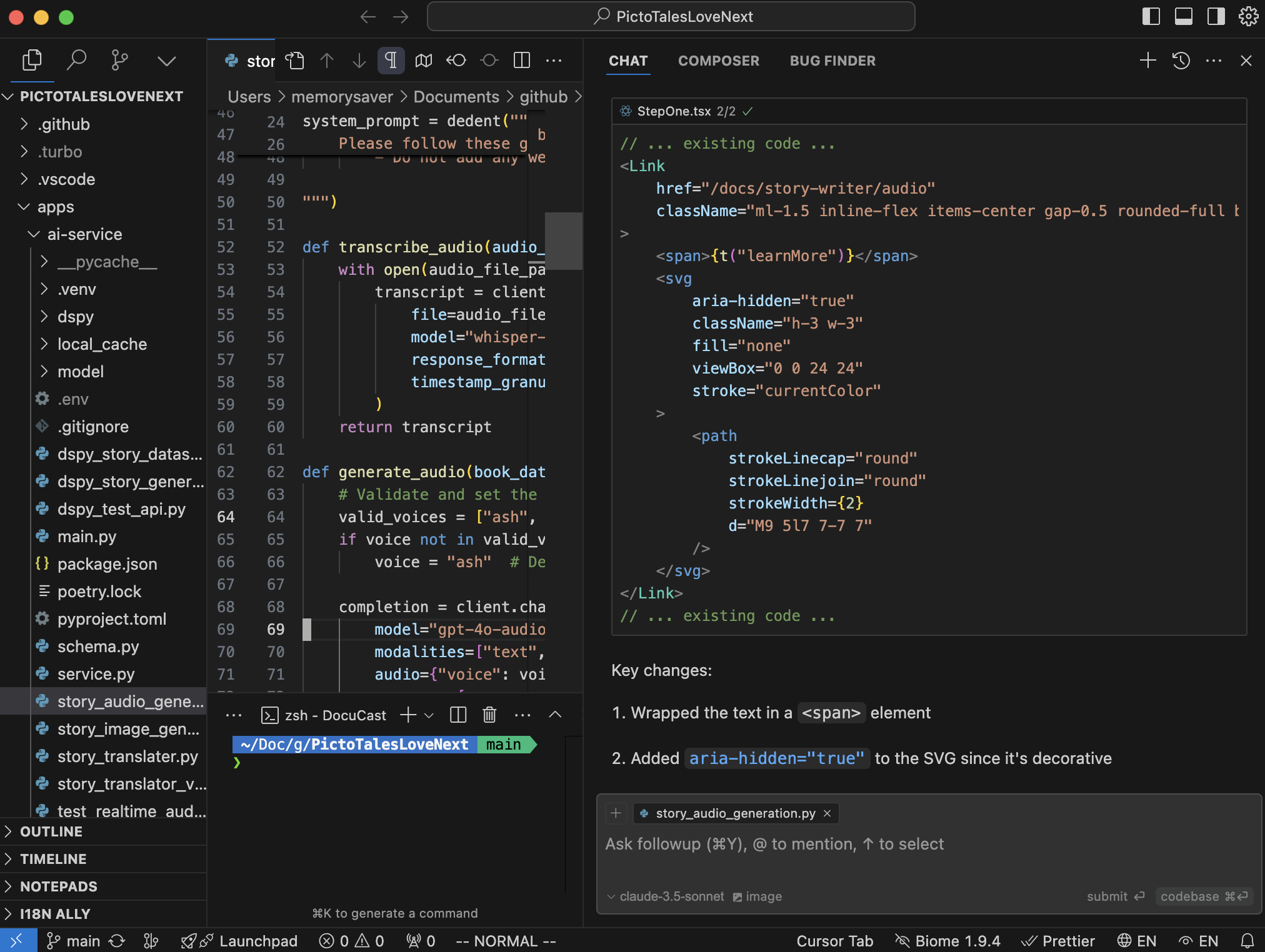Toggle the bottom panel layout button

[x=1183, y=16]
